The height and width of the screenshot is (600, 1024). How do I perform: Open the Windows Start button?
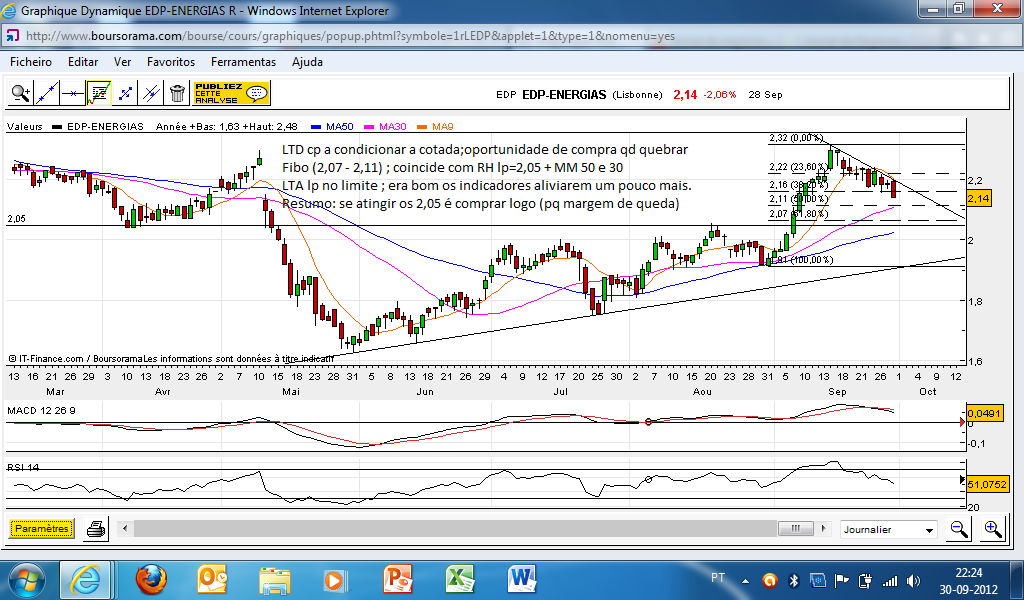tap(26, 580)
